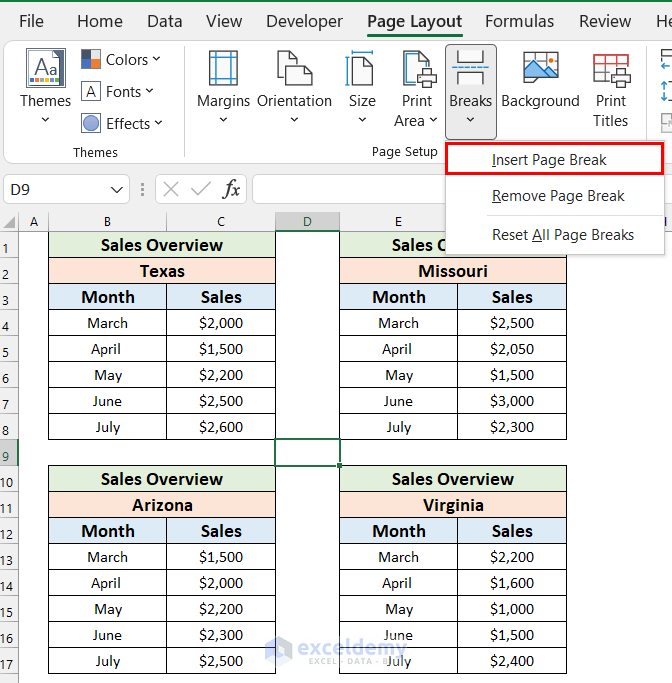Switch to the Home tab
This screenshot has height=683, width=672.
pyautogui.click(x=100, y=21)
